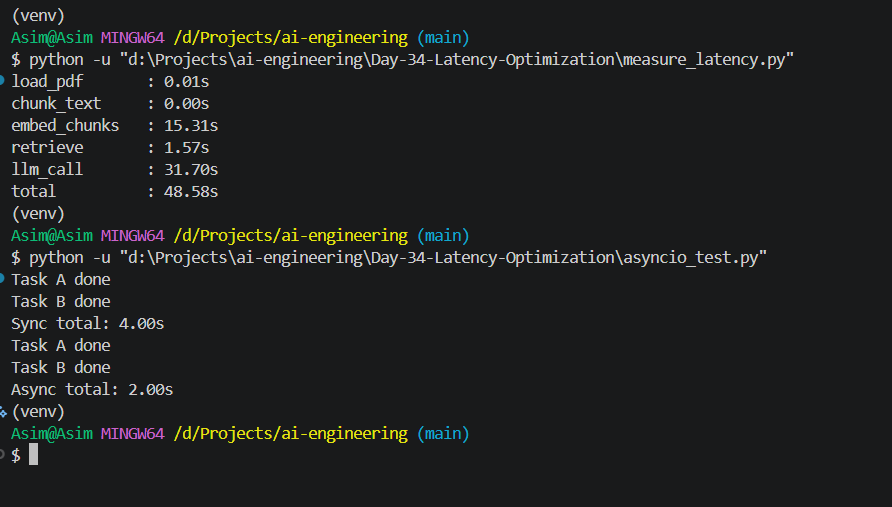
Task: Click the "total" label in latency output
Action: click(x=34, y=192)
